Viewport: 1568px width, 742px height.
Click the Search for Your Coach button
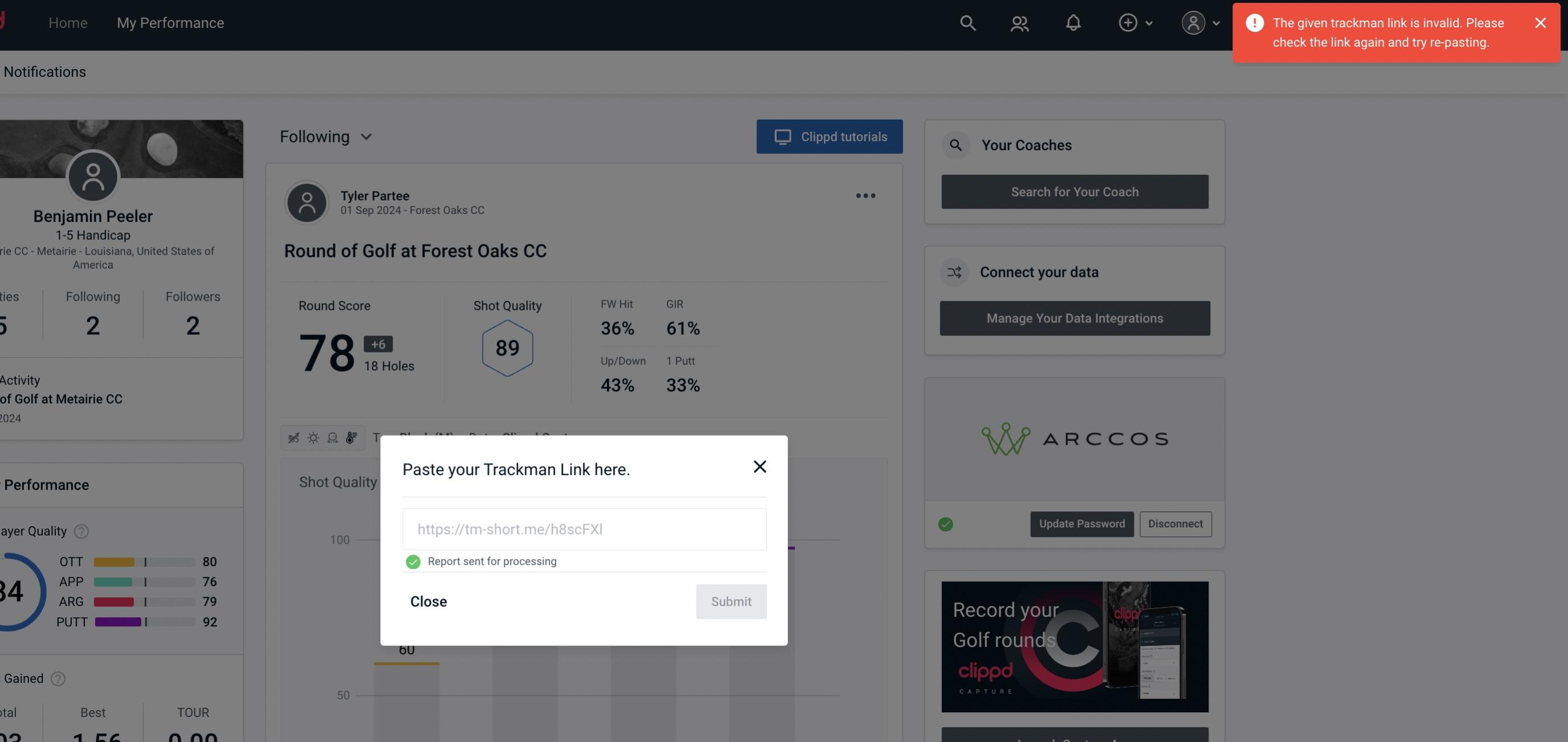point(1075,192)
